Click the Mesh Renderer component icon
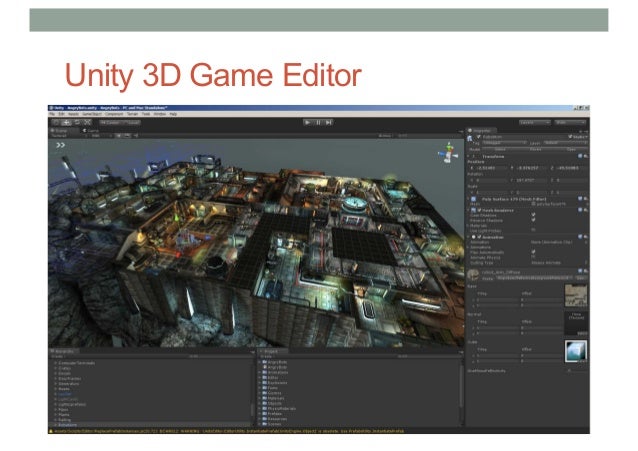This screenshot has width=638, height=451. click(474, 210)
